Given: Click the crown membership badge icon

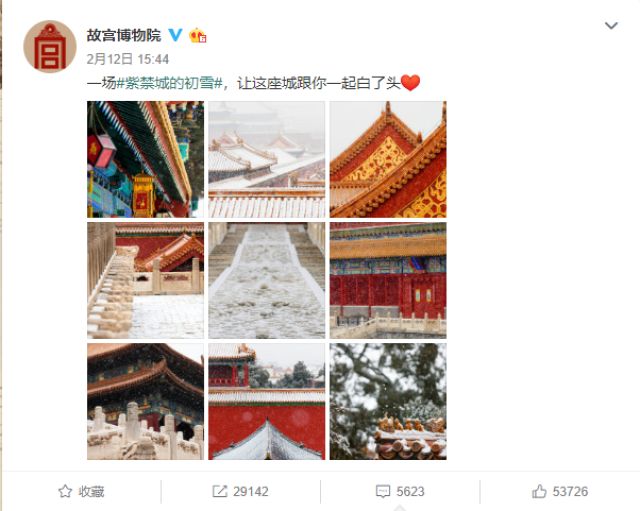Looking at the screenshot, I should click(x=198, y=36).
